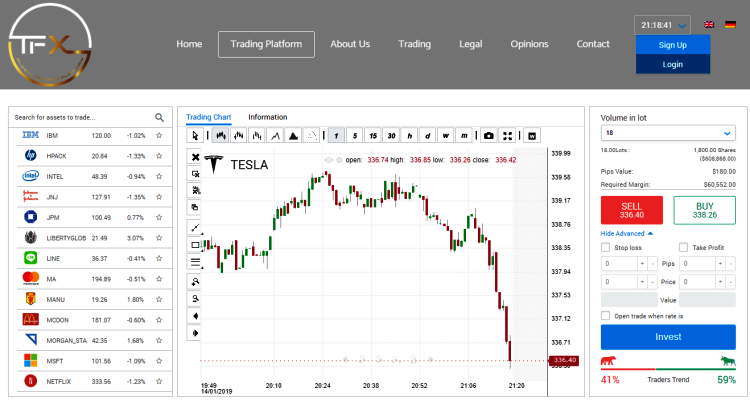Switch chart to OHLC bar style
The image size is (750, 400).
pyautogui.click(x=238, y=136)
